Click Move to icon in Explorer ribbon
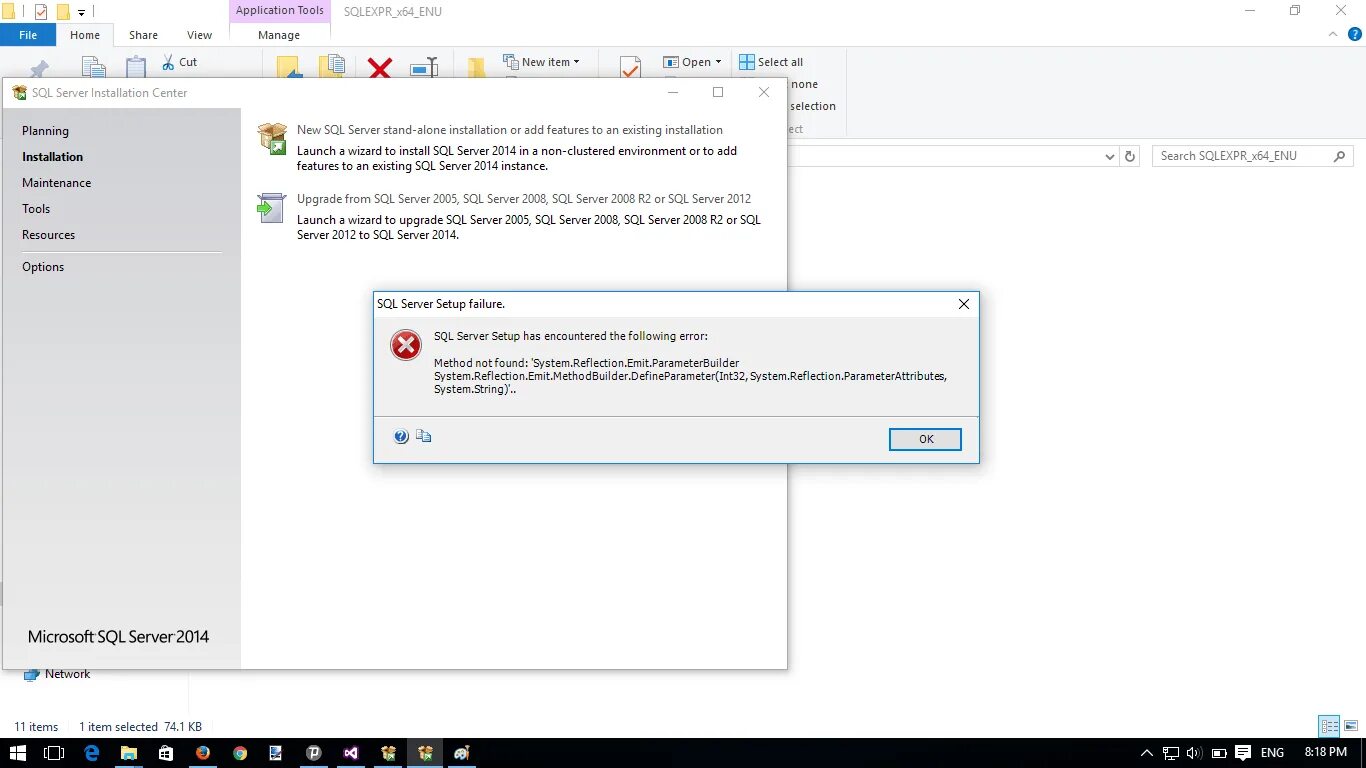Image resolution: width=1366 pixels, height=768 pixels. (x=288, y=67)
